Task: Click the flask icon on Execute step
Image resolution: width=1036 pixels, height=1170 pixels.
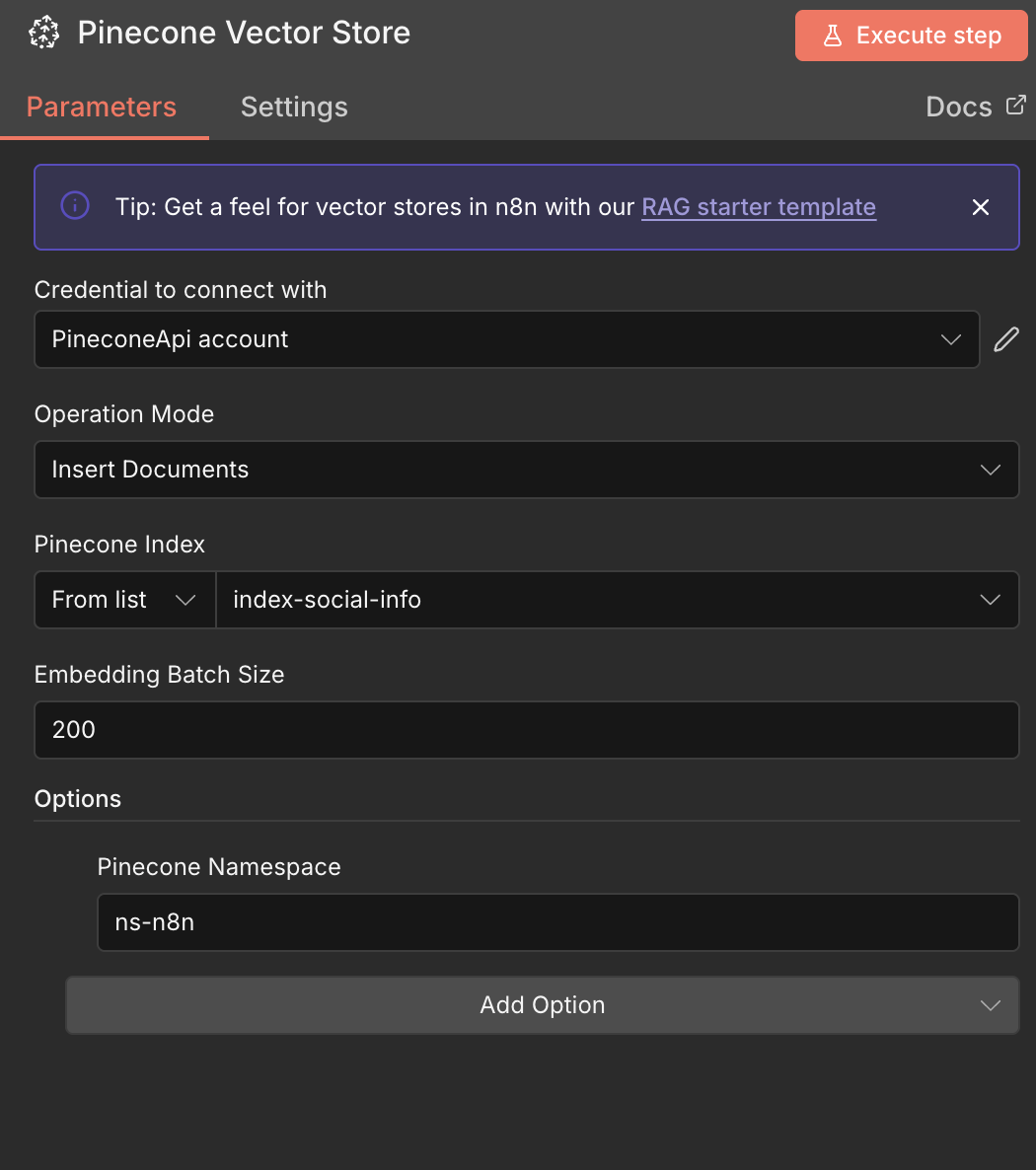Action: 834,35
